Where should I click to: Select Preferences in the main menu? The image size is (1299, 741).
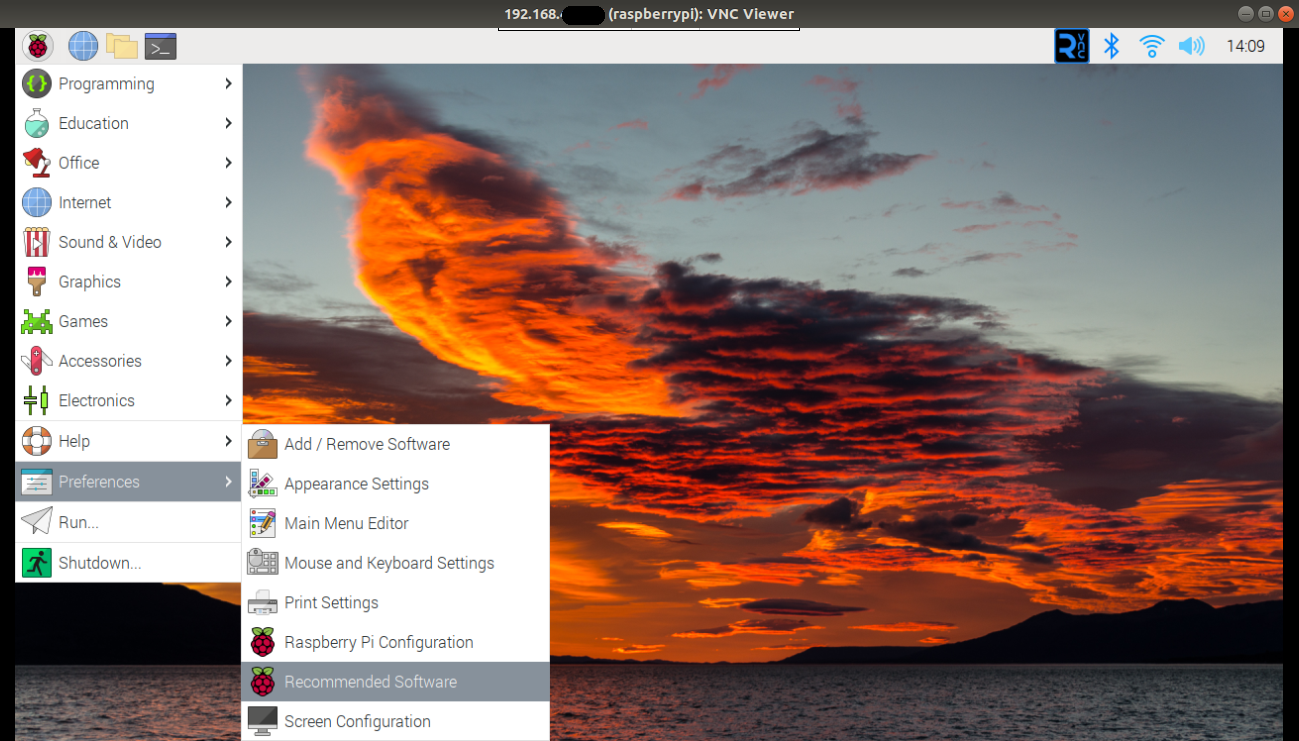point(129,482)
